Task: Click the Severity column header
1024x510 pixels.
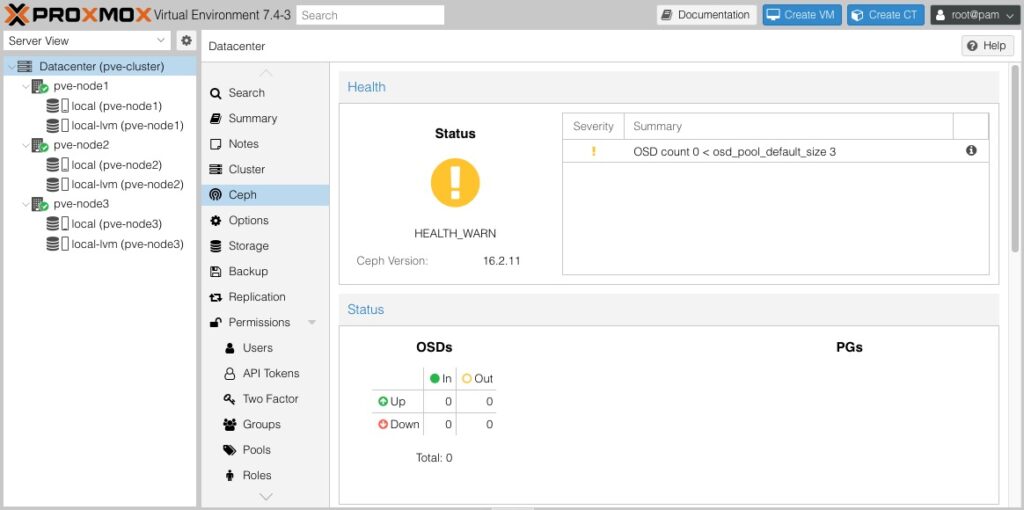Action: point(593,126)
